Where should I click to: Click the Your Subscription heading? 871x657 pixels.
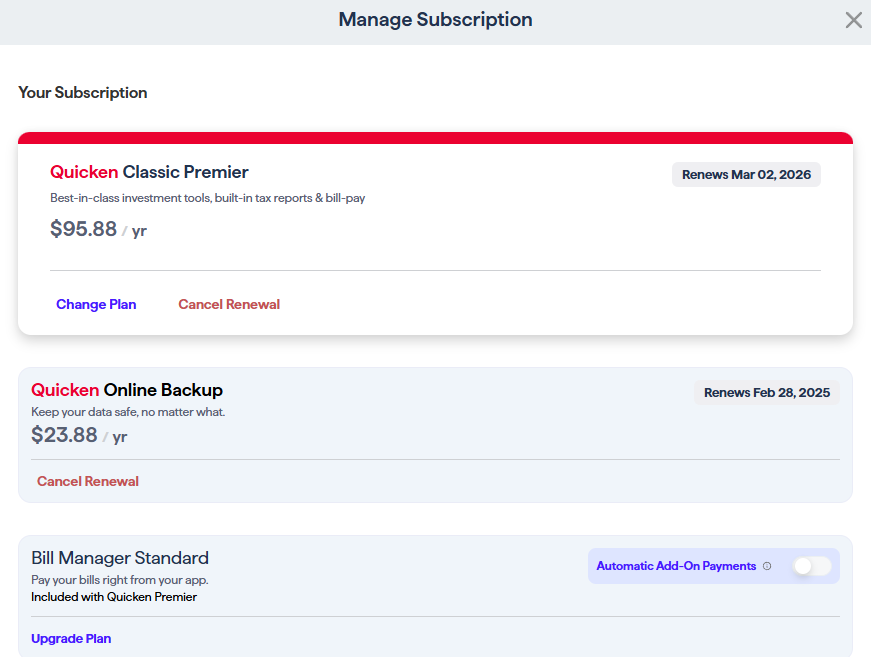pos(83,92)
